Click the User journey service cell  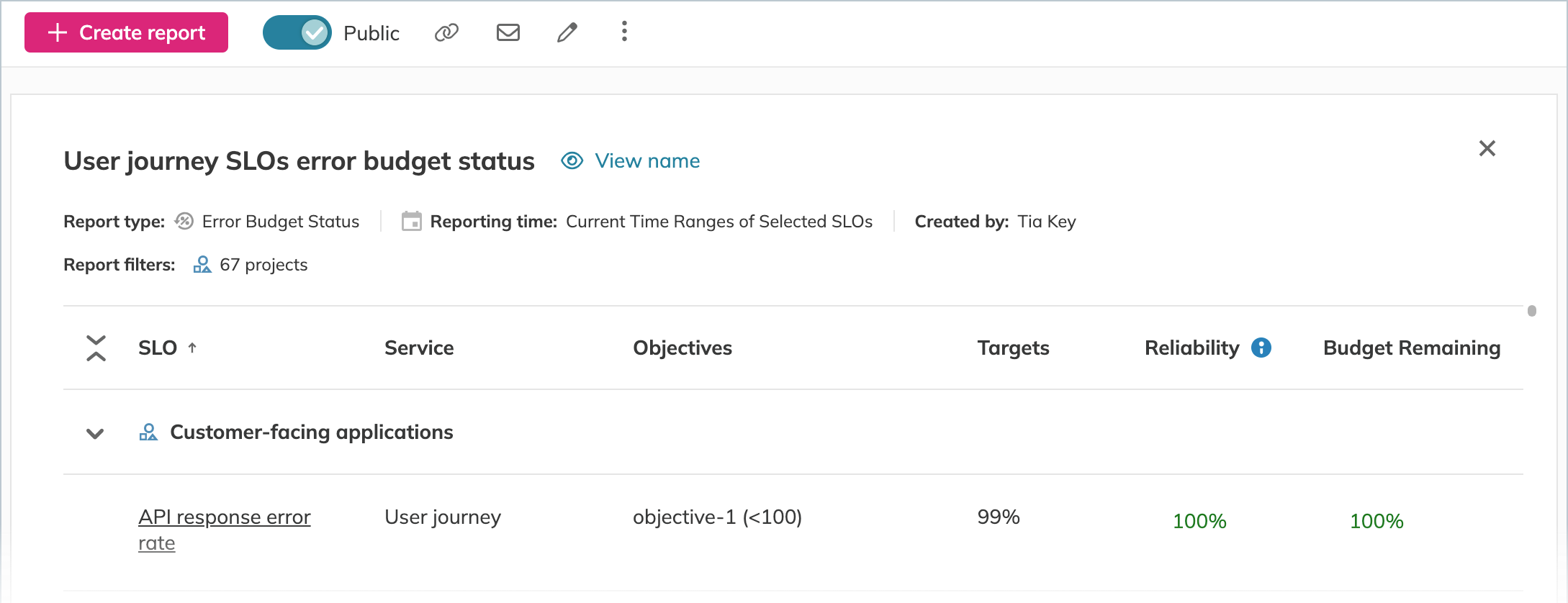[443, 517]
